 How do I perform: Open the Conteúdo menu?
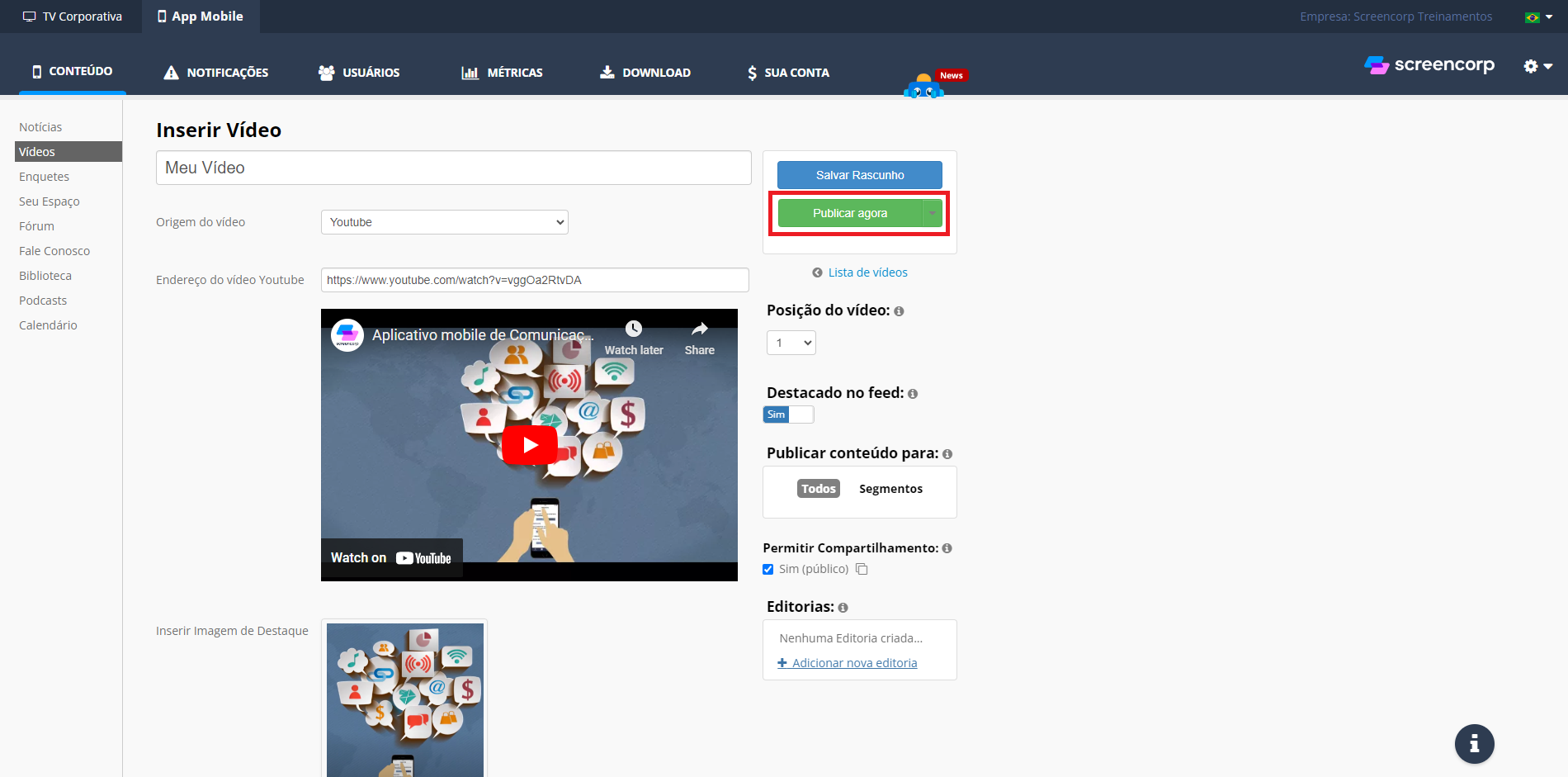[x=72, y=71]
